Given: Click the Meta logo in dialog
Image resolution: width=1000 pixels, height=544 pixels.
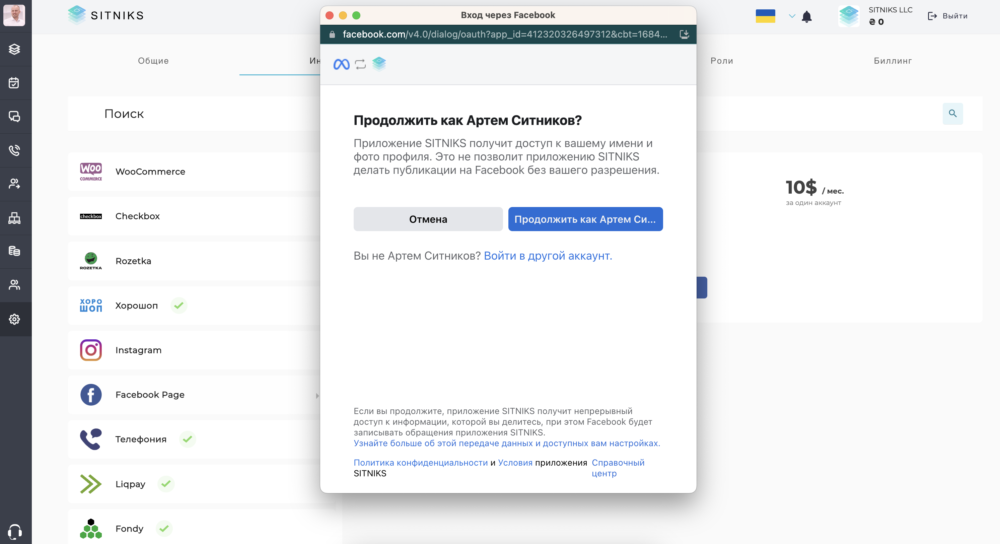Looking at the screenshot, I should coord(341,64).
